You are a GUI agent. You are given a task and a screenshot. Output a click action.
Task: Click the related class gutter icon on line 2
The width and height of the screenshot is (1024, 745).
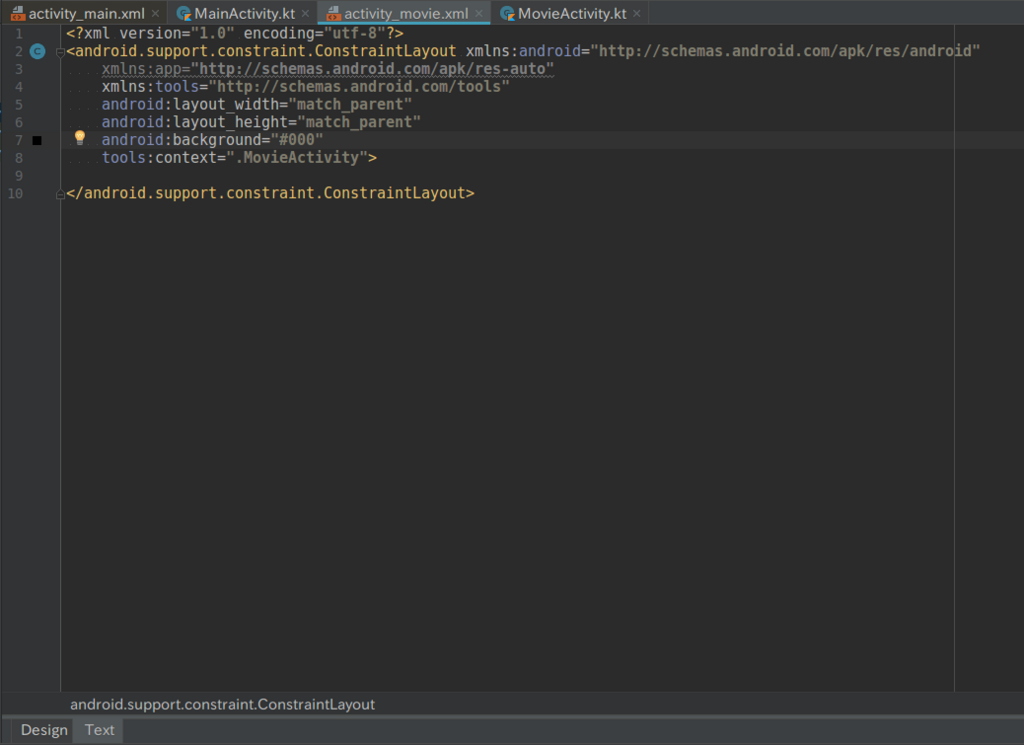click(x=37, y=51)
